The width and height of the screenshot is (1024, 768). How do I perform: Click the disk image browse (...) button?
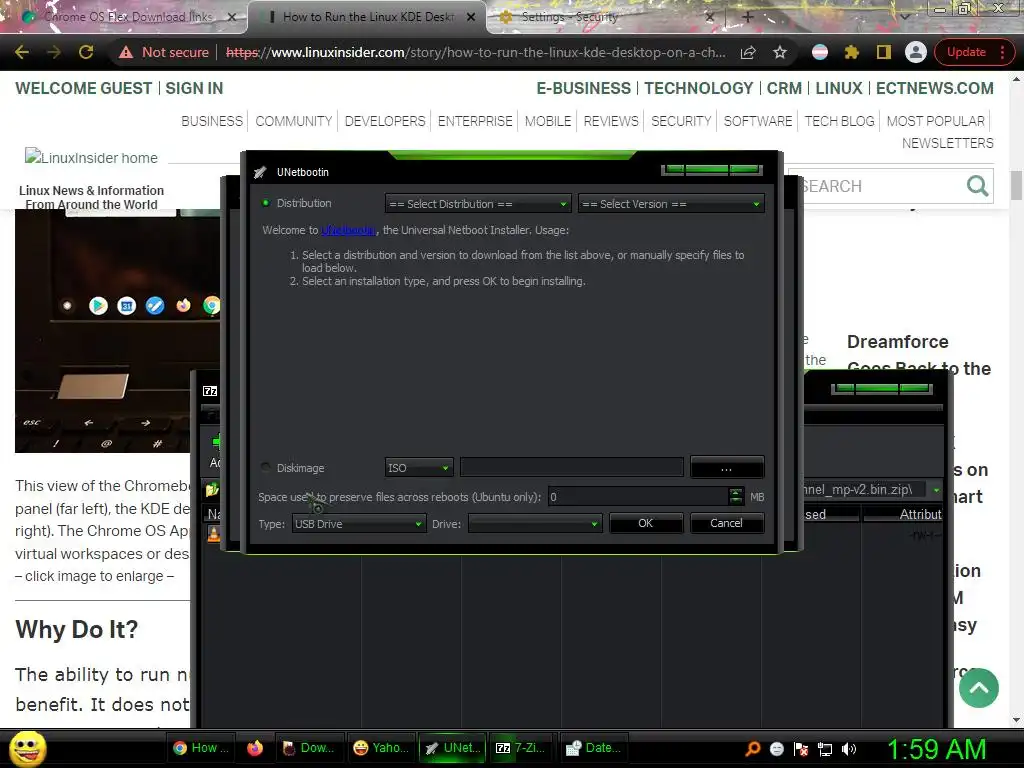[x=727, y=468]
